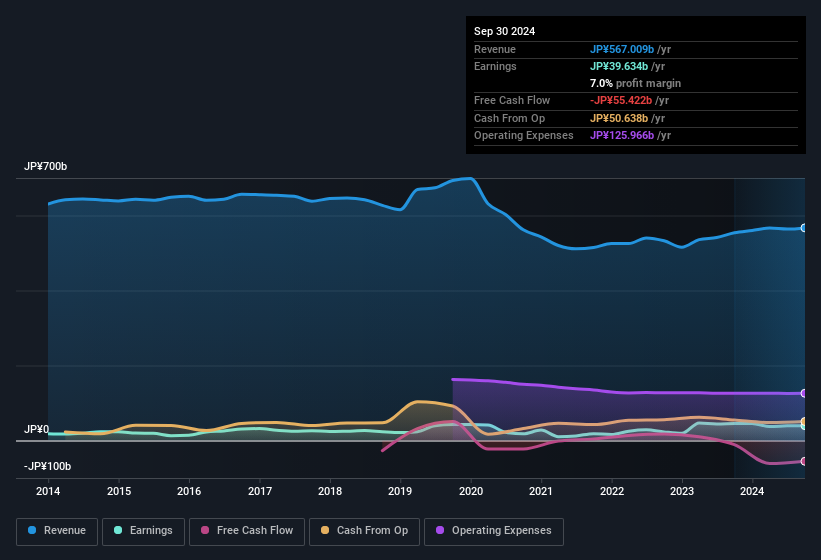This screenshot has height=560, width=821.
Task: Click the Free Cash Flow end marker
Action: pyautogui.click(x=804, y=461)
